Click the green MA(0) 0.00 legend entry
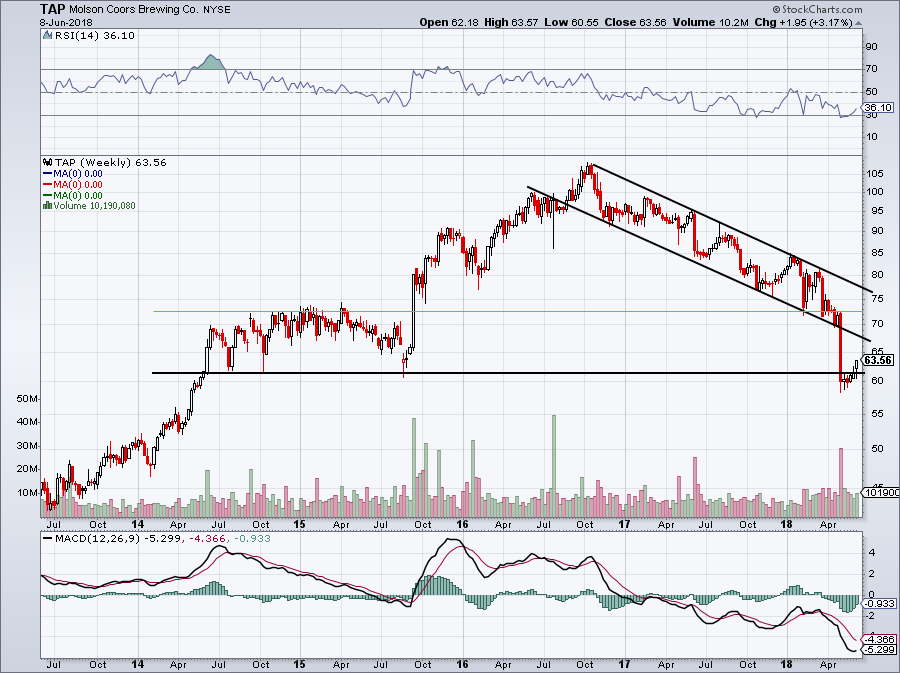This screenshot has height=673, width=900. coord(73,196)
